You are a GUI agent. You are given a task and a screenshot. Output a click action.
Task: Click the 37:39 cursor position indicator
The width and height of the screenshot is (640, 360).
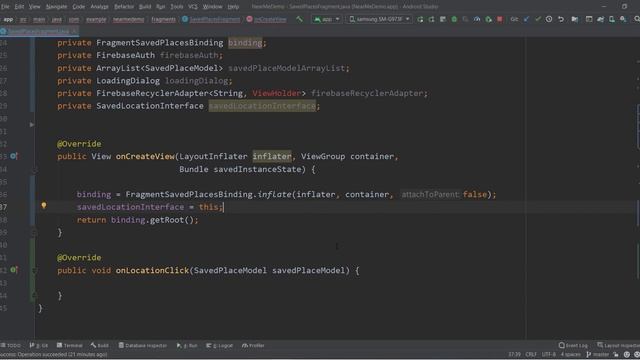click(x=514, y=354)
